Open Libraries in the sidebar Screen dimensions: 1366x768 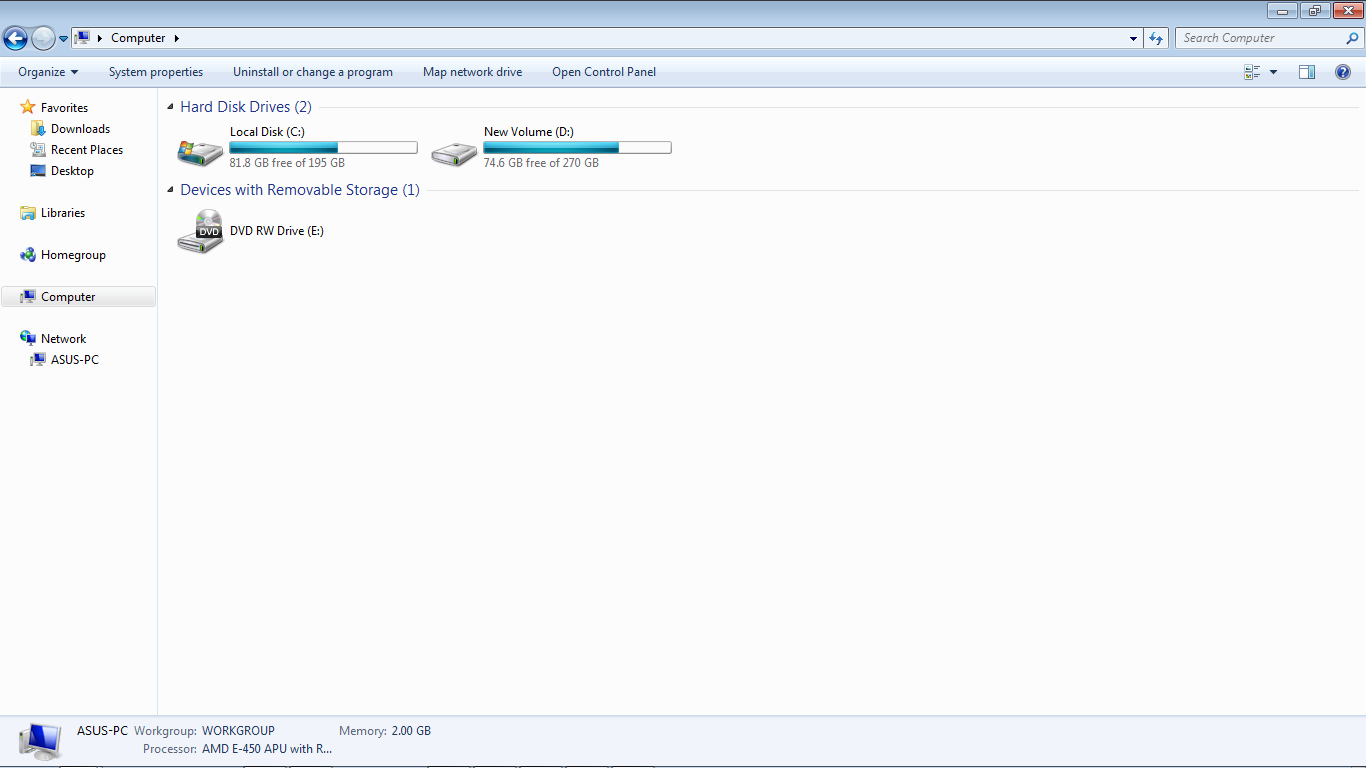tap(62, 212)
